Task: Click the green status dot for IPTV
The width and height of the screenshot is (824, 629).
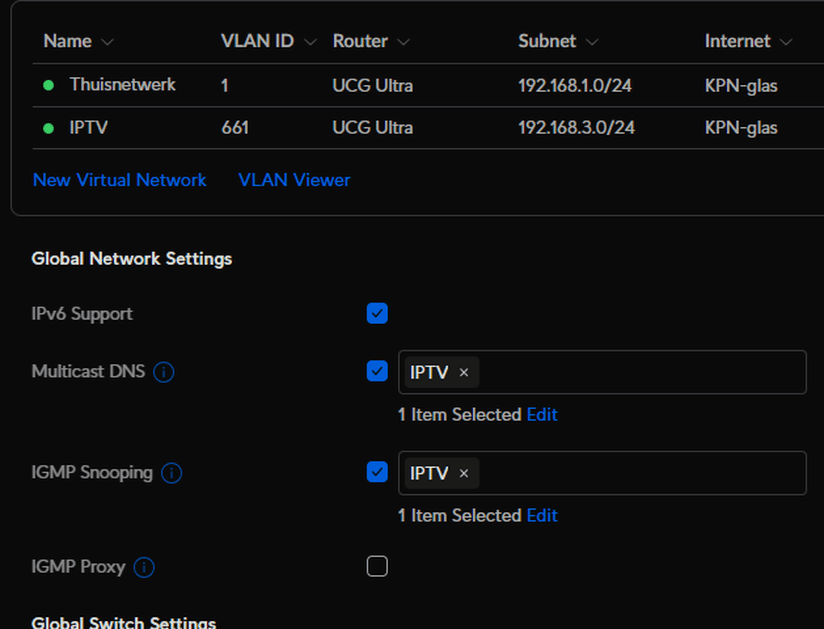Action: coord(49,128)
